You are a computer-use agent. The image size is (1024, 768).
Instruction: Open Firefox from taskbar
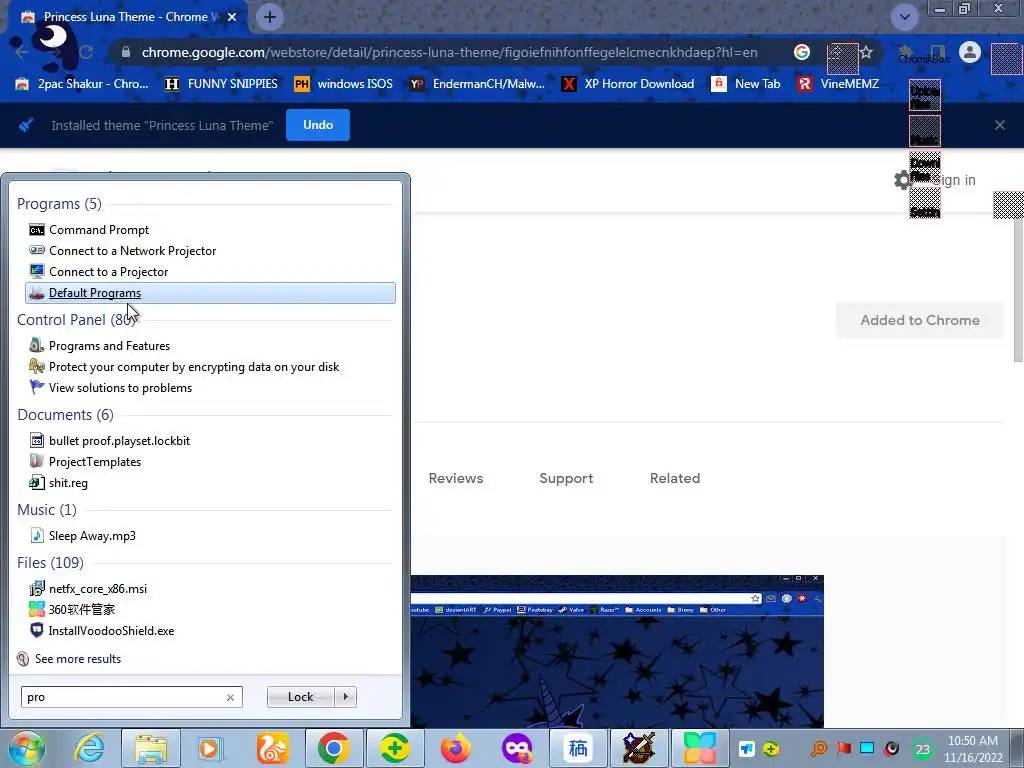point(455,748)
